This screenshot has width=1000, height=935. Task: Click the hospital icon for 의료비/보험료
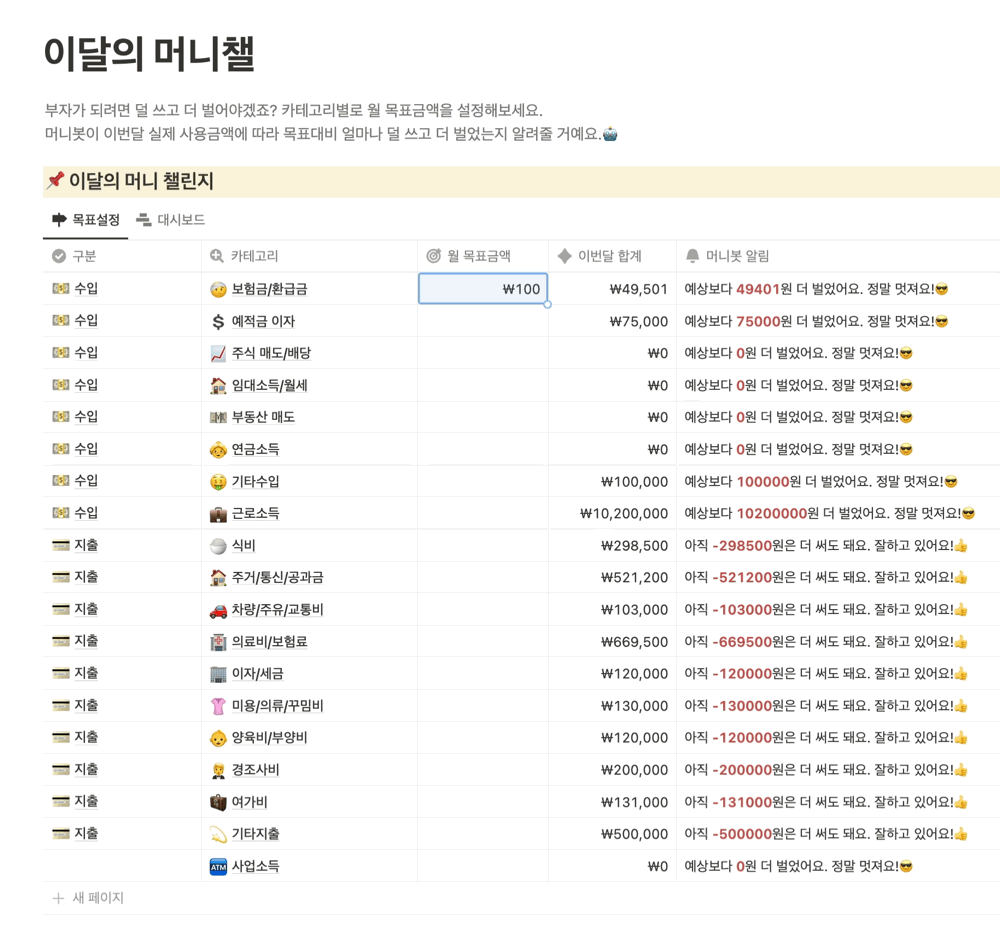coord(218,642)
